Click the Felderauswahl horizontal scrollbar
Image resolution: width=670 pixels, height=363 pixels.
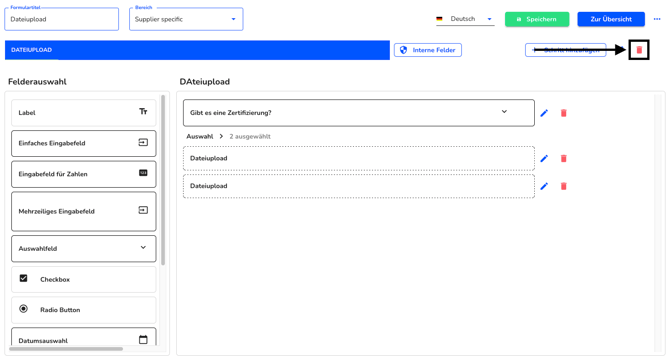pos(66,349)
